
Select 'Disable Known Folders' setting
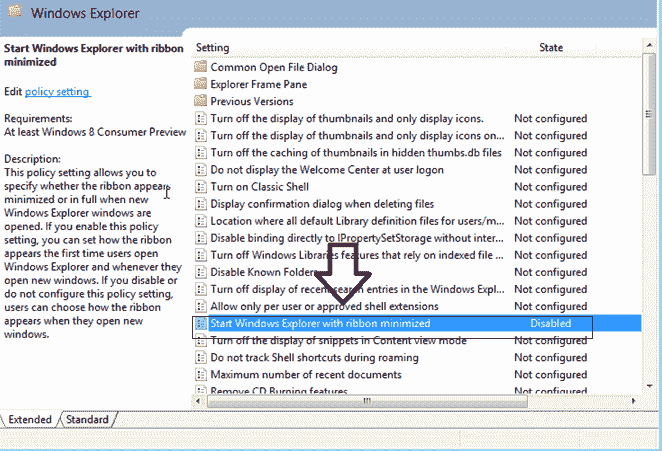point(264,272)
